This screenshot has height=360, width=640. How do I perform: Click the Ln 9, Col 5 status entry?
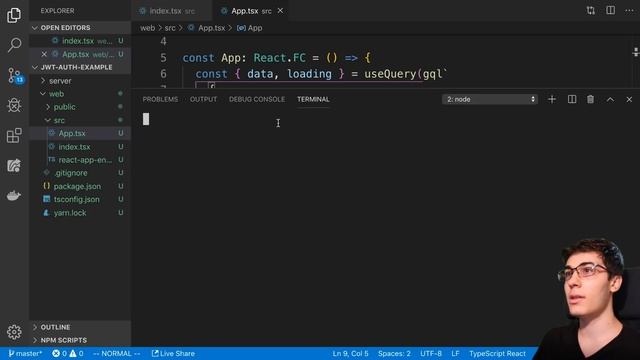350,353
